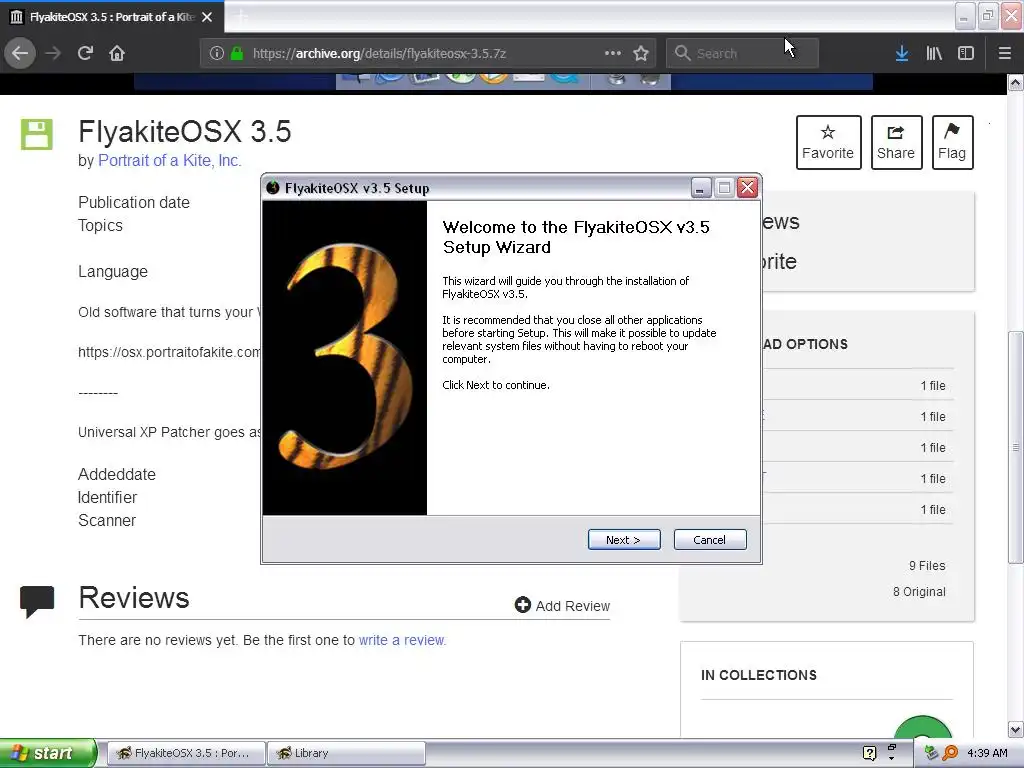Click the green padlock security icon
1024x768 pixels.
237,54
